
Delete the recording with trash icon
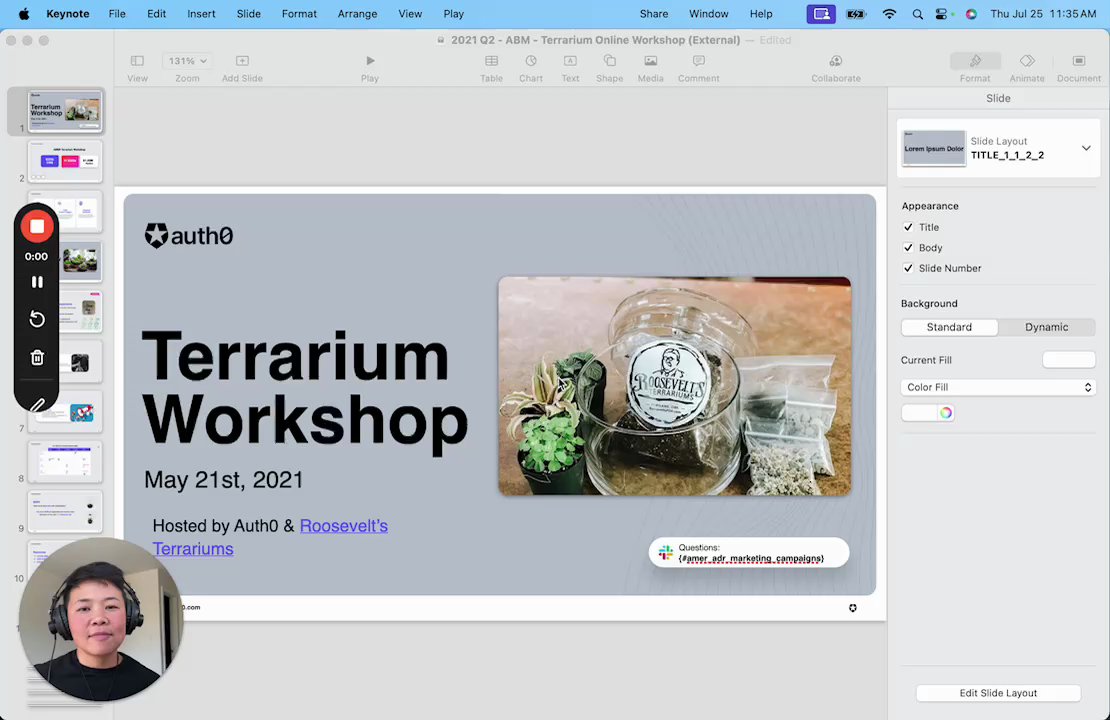click(x=37, y=358)
